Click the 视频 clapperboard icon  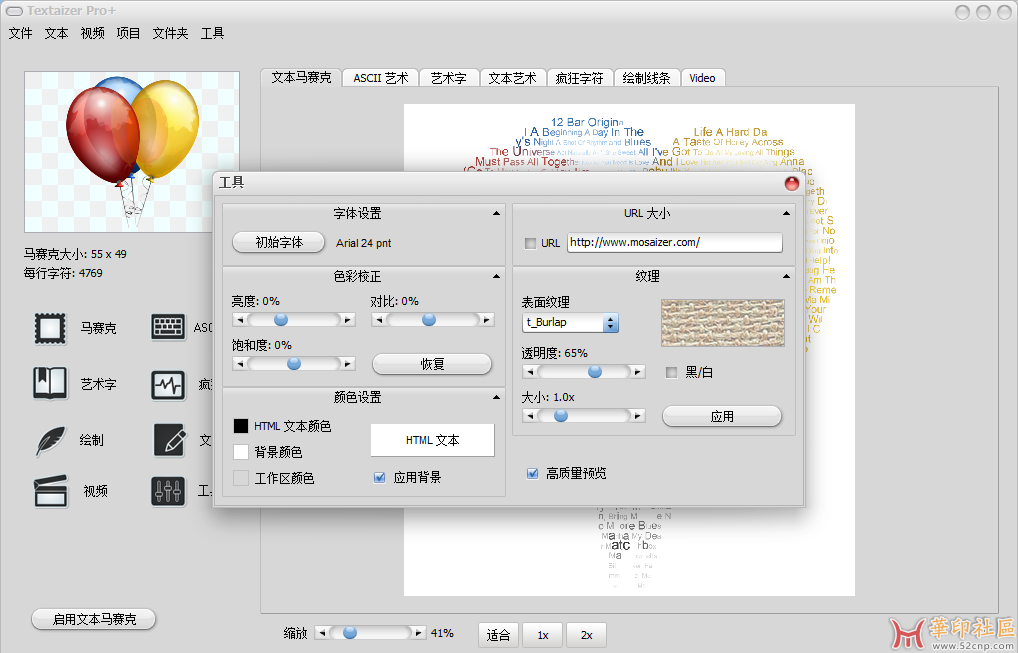click(x=49, y=491)
